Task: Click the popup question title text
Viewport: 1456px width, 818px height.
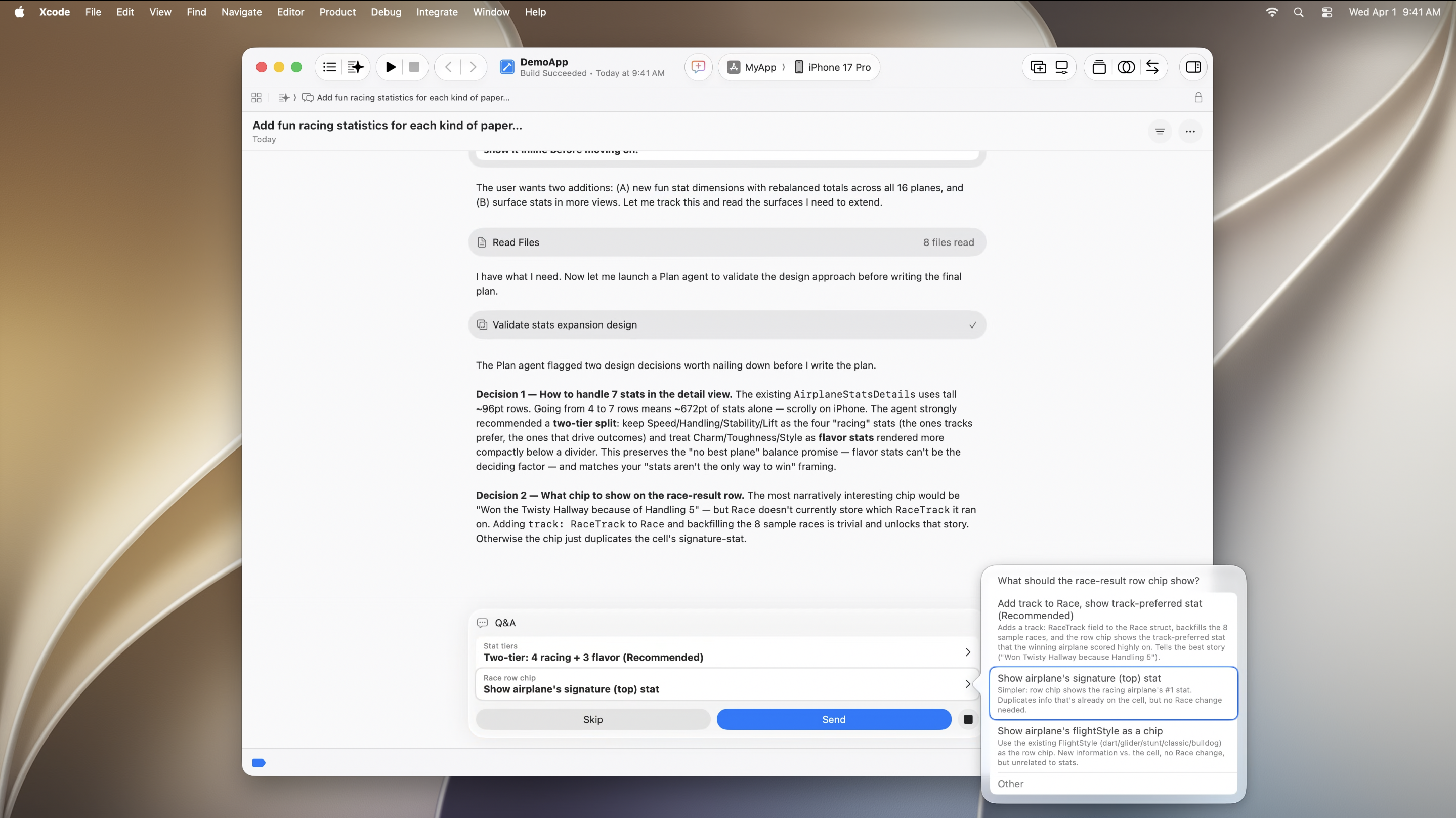Action: click(x=1098, y=581)
